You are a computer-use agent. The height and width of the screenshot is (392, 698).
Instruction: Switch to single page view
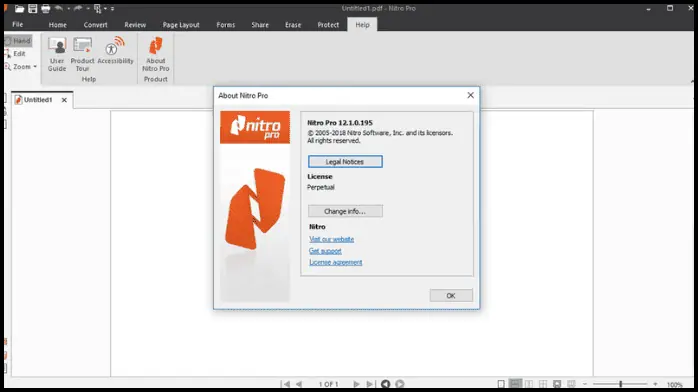(x=501, y=384)
